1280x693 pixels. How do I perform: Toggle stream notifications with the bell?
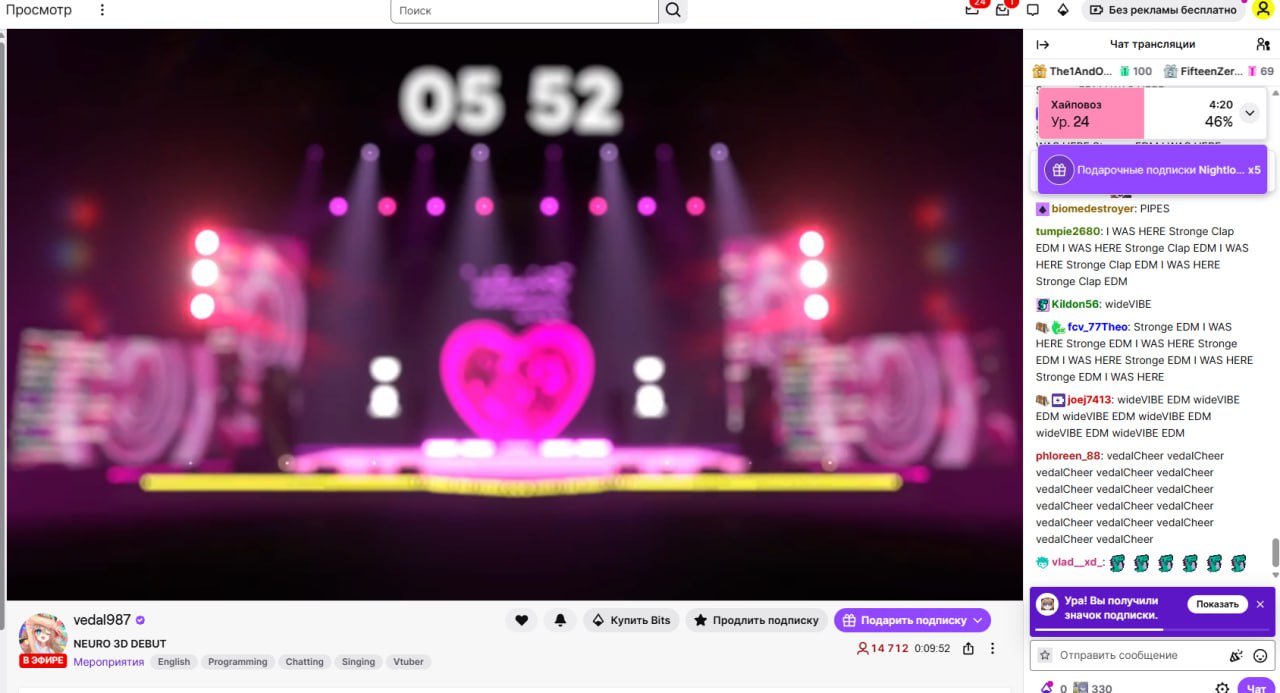560,620
